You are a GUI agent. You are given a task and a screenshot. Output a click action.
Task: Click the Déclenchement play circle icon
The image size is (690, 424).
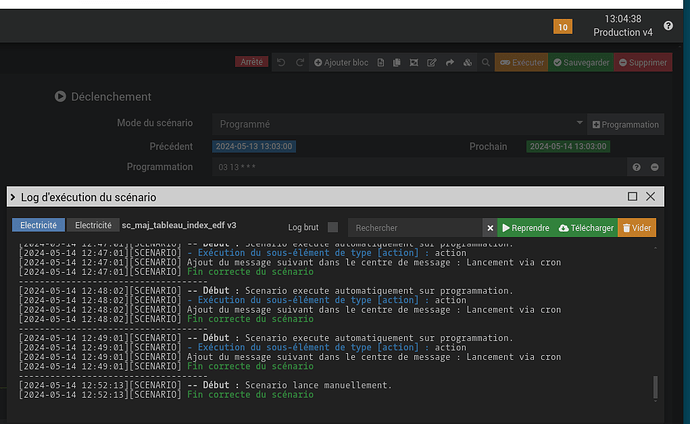[60, 96]
